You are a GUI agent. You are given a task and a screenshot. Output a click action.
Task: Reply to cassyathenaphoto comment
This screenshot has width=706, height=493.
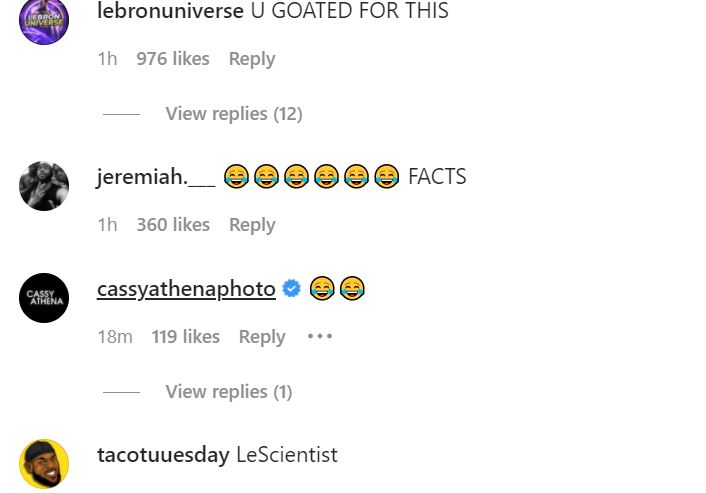(x=262, y=337)
